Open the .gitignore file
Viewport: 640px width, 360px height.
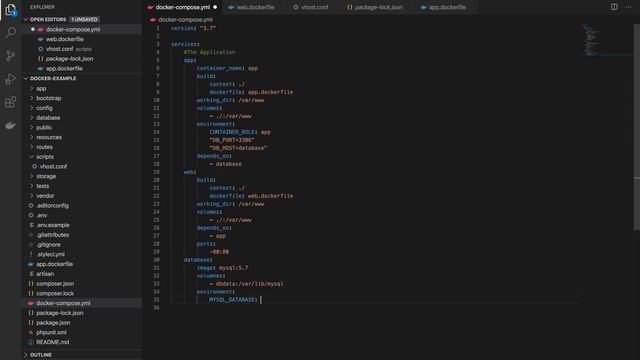pos(82,245)
